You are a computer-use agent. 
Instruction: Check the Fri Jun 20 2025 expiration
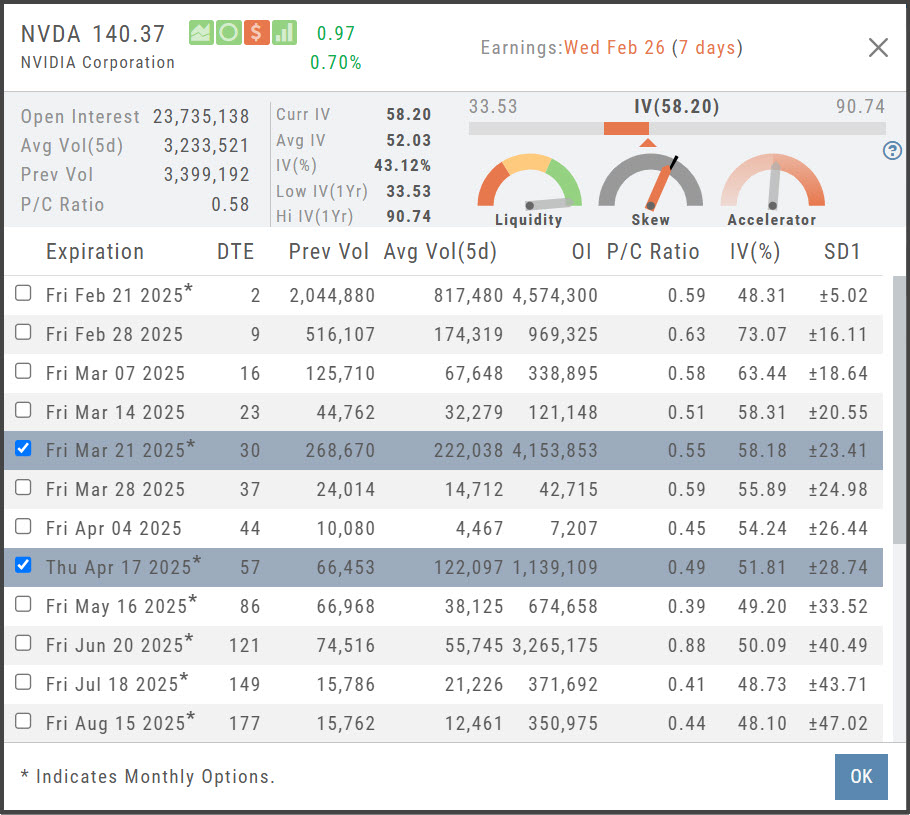tap(23, 643)
